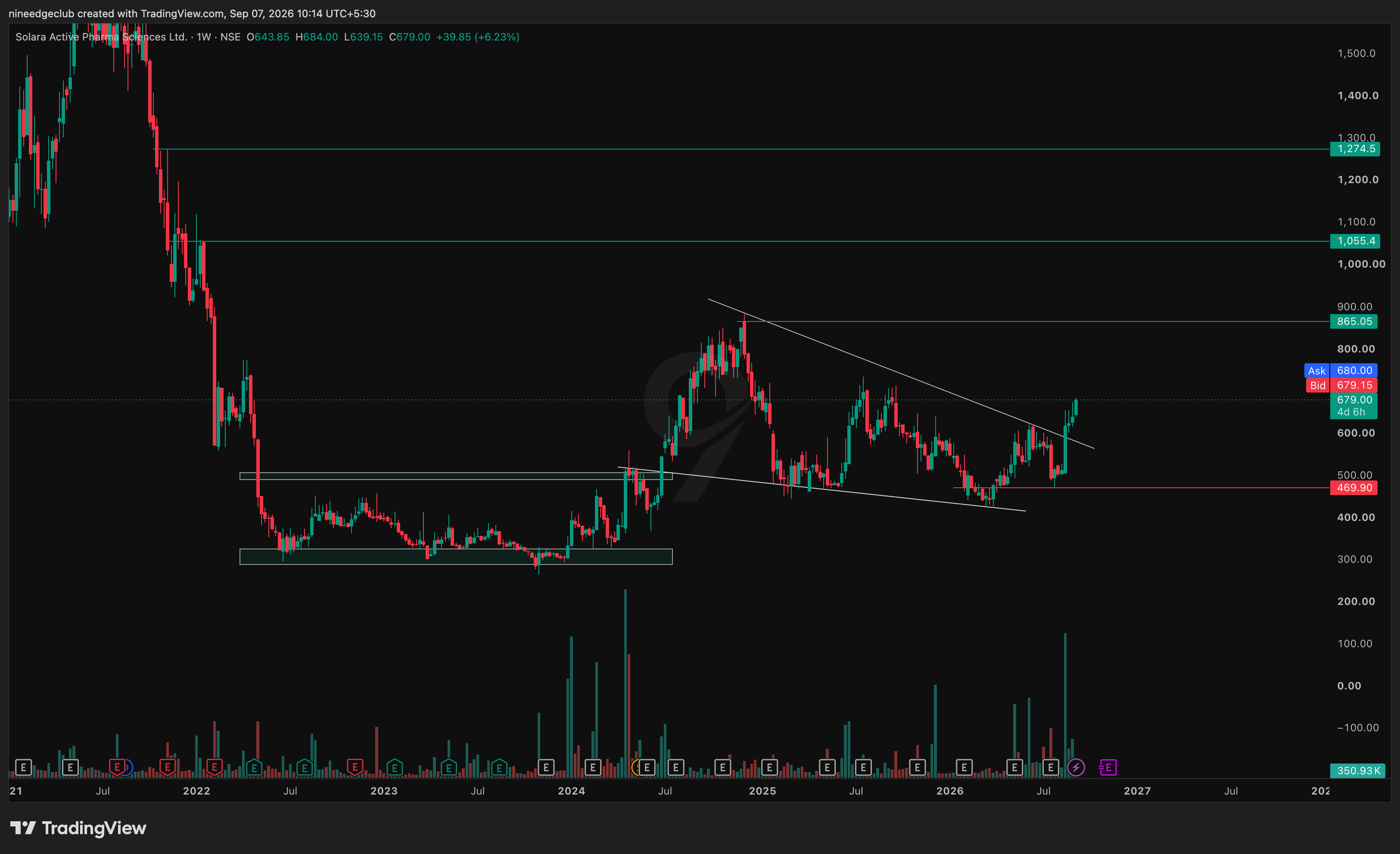Click the 350.93K volume label
The width and height of the screenshot is (1400, 854).
(1357, 770)
